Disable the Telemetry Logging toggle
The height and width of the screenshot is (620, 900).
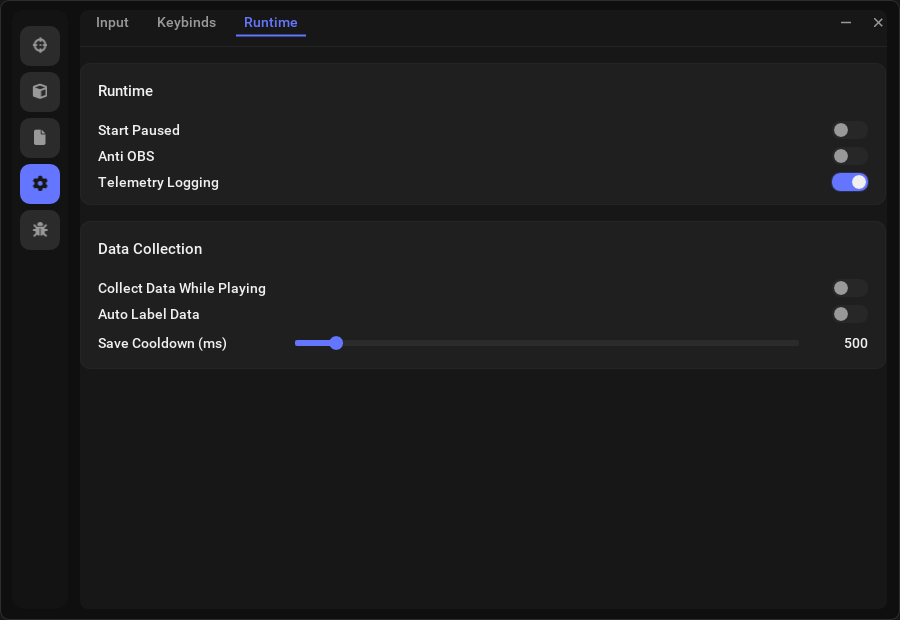849,182
